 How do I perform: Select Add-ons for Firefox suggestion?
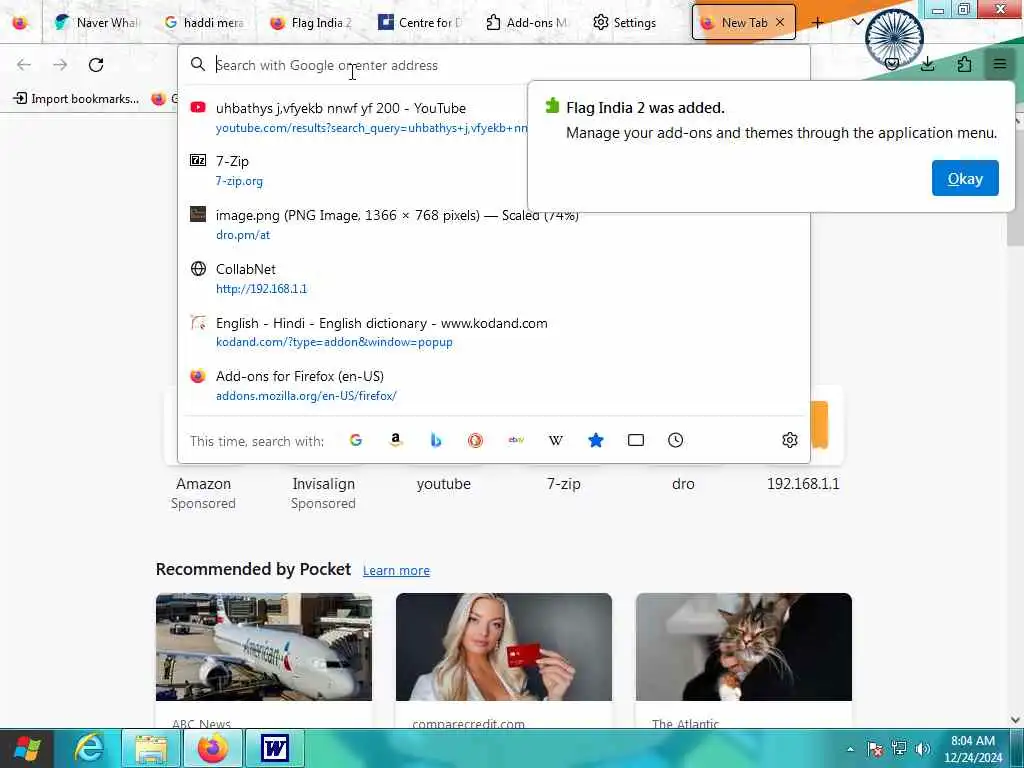click(x=494, y=385)
